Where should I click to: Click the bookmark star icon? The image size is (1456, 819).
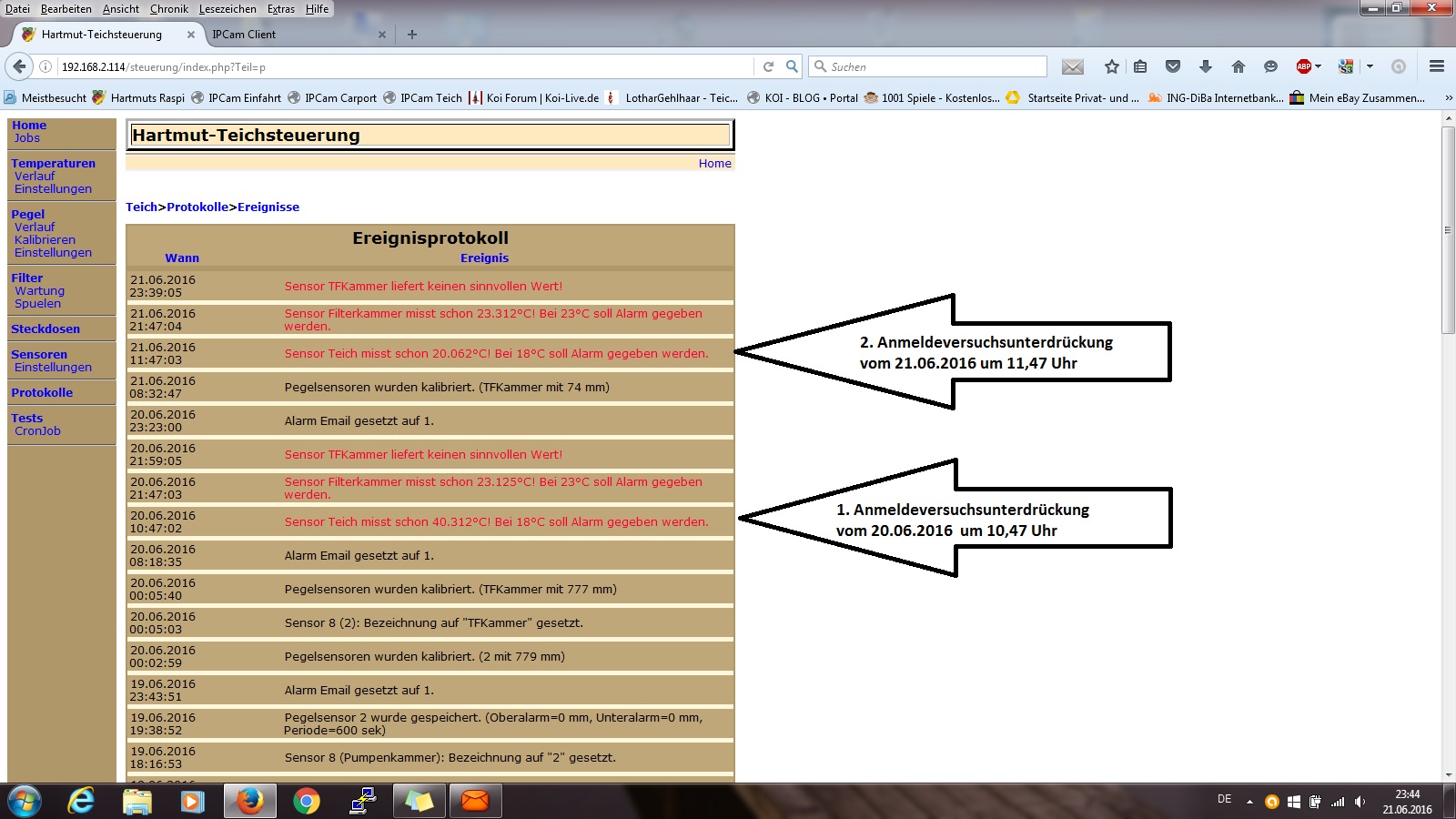coord(1111,66)
